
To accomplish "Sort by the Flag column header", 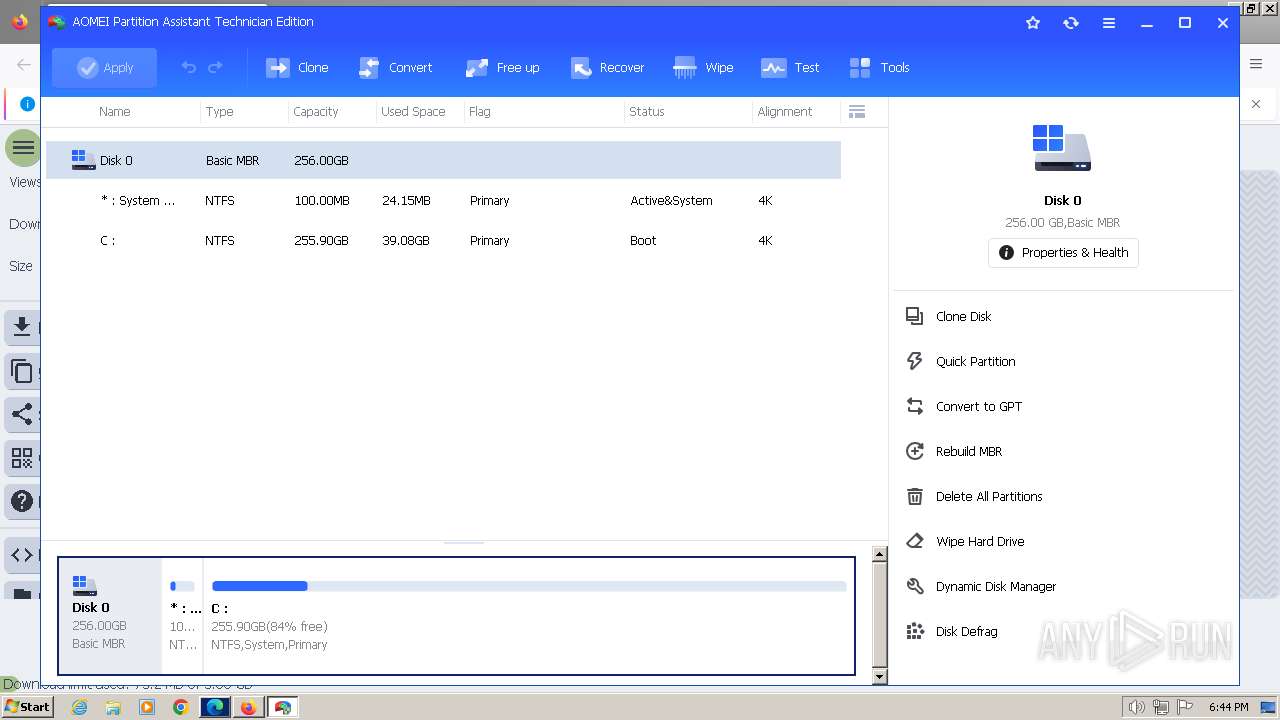I will [480, 112].
